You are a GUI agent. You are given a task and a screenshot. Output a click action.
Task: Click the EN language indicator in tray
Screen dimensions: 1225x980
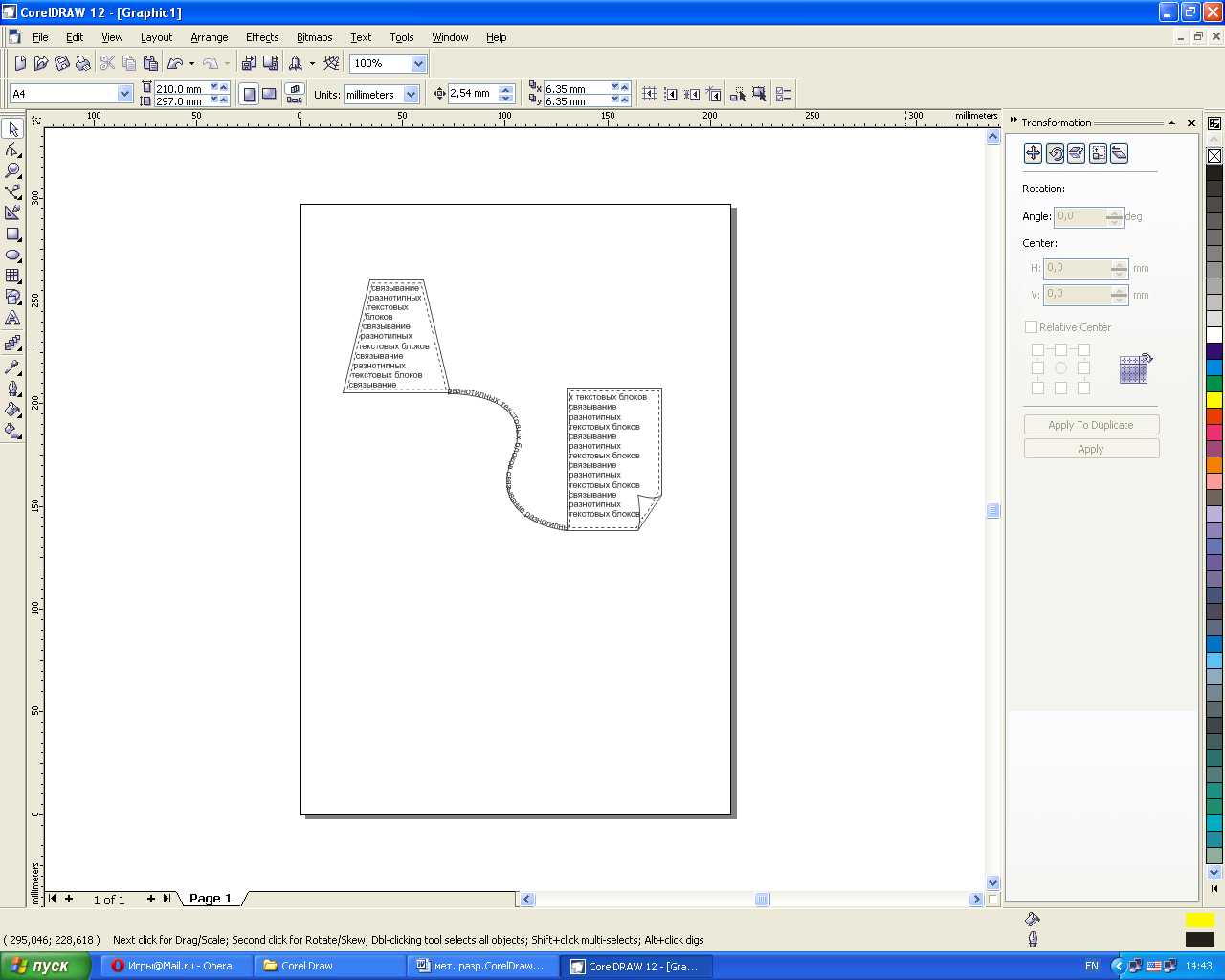click(x=1092, y=966)
